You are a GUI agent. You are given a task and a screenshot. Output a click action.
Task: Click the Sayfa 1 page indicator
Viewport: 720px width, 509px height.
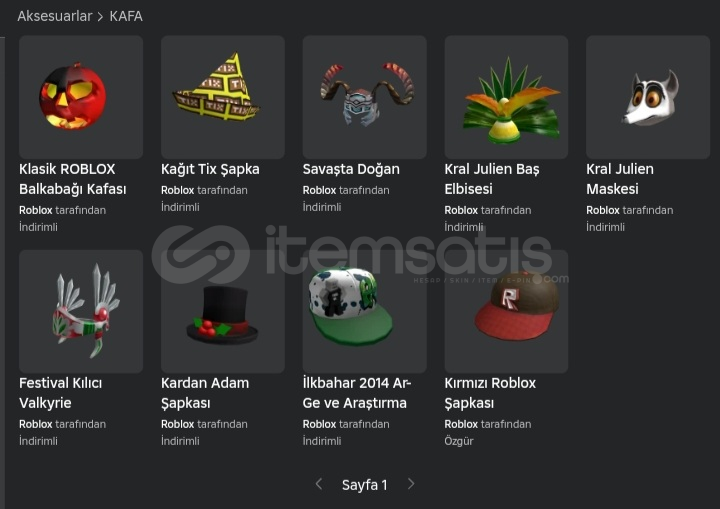(x=365, y=485)
